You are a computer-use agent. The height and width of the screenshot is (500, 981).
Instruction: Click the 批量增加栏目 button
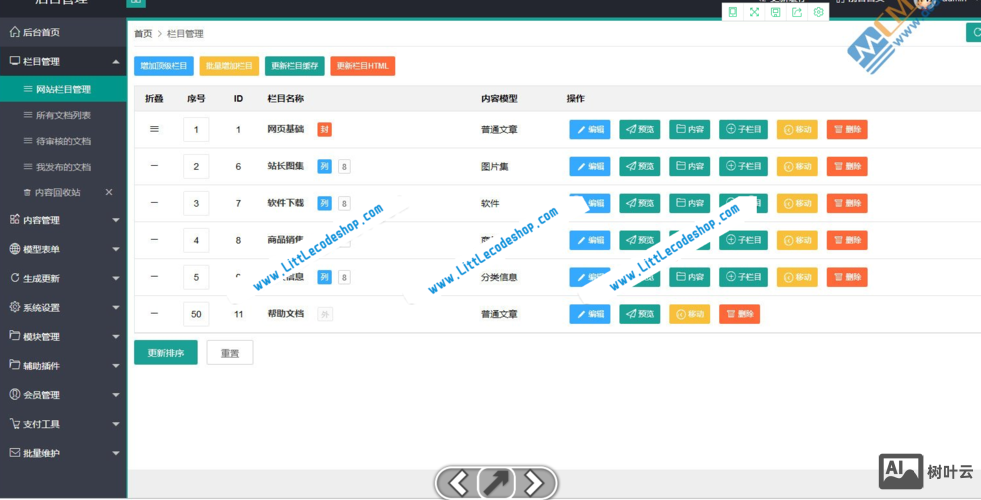(229, 66)
